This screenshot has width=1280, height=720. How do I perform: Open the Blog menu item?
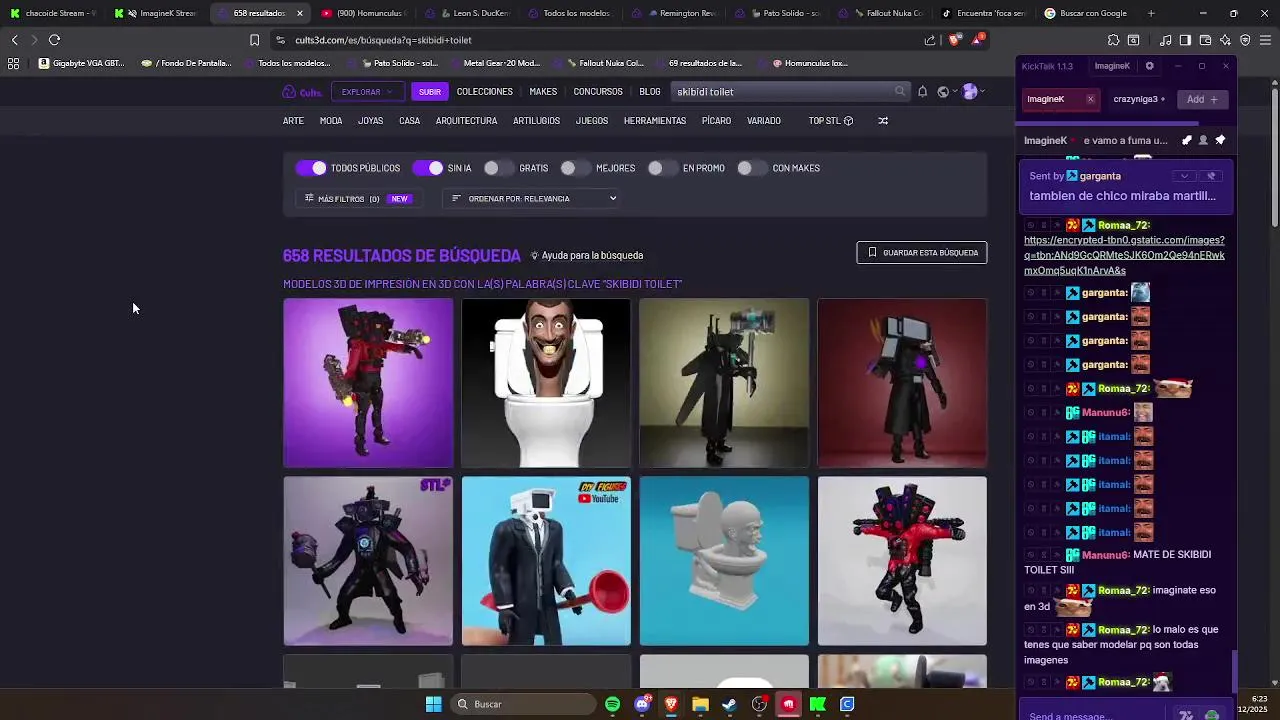(x=650, y=92)
